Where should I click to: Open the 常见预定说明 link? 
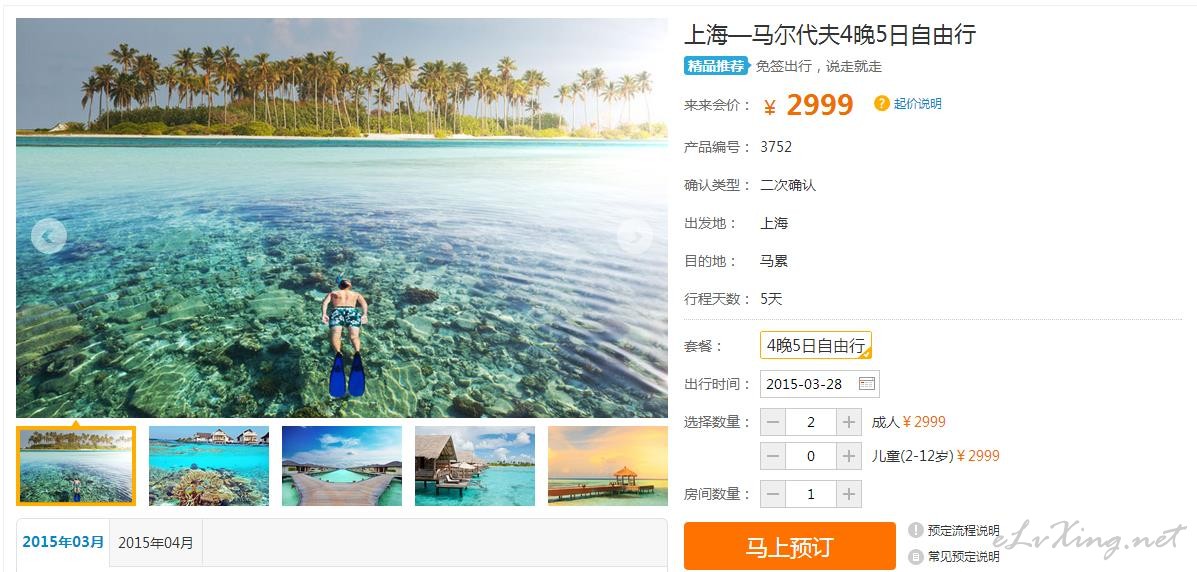tap(963, 556)
